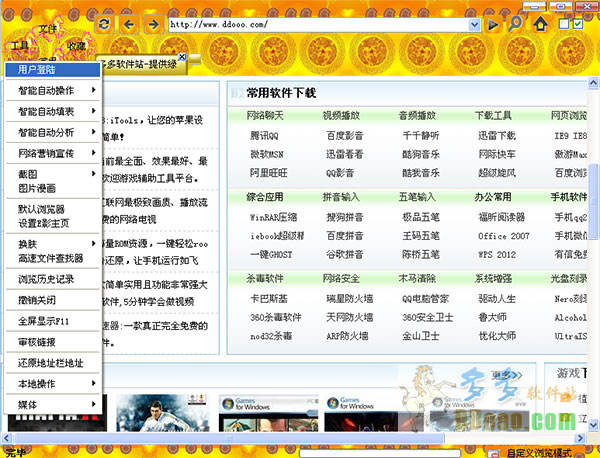Expand 本地操作 submenu
Viewport: 600px width, 458px height.
click(53, 384)
